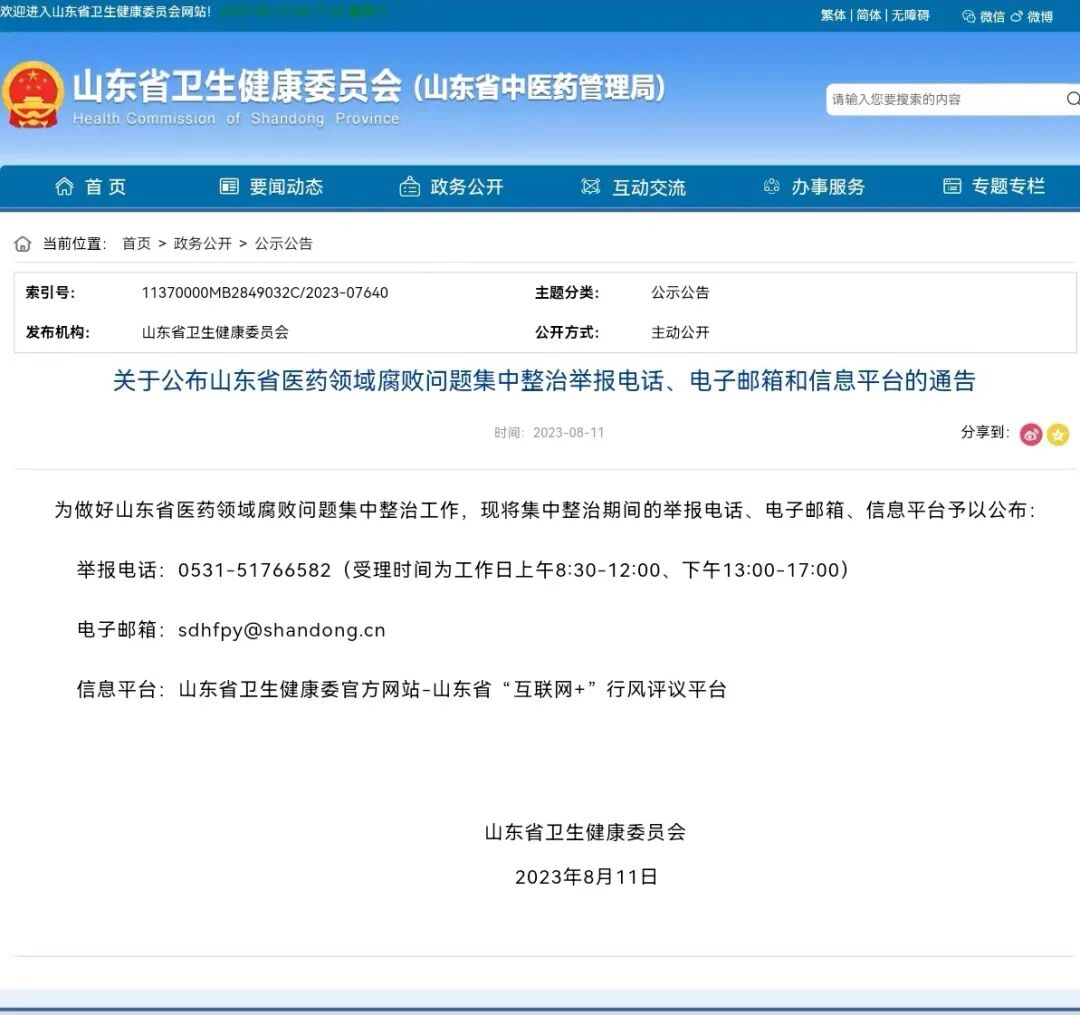This screenshot has height=1015, width=1080.
Task: Click the 索引号 field label
Action: 50,293
